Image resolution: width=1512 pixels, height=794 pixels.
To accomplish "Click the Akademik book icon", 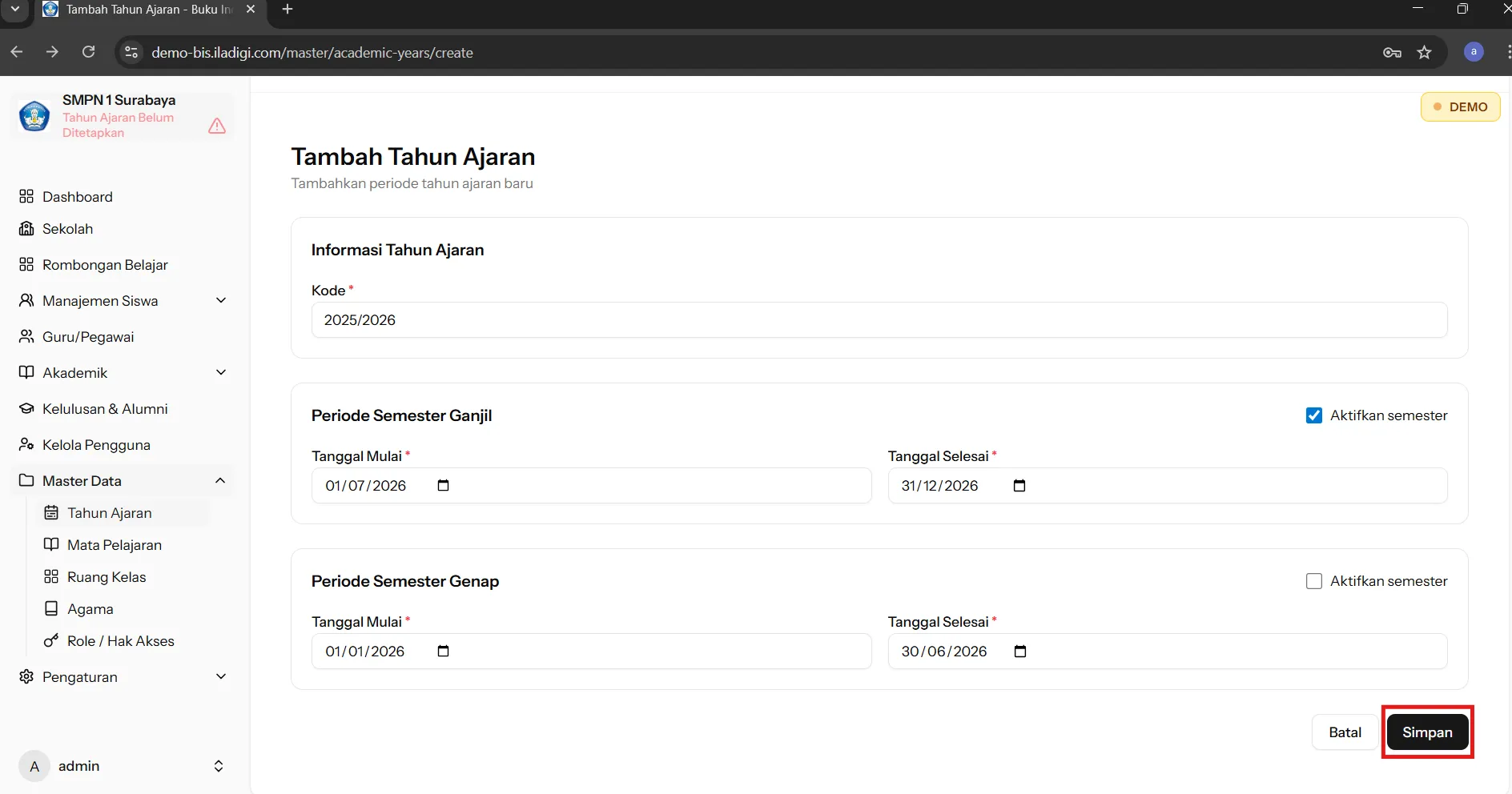I will 26,372.
